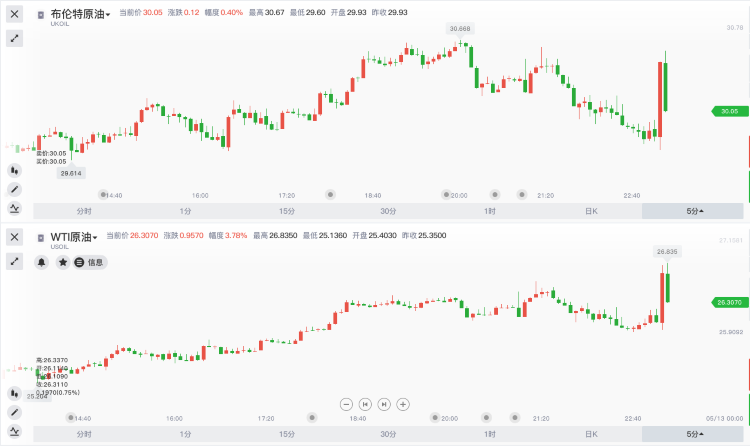This screenshot has width=750, height=446.
Task: Open the 5分 interval dropdown in WTI chart
Action: [x=693, y=434]
